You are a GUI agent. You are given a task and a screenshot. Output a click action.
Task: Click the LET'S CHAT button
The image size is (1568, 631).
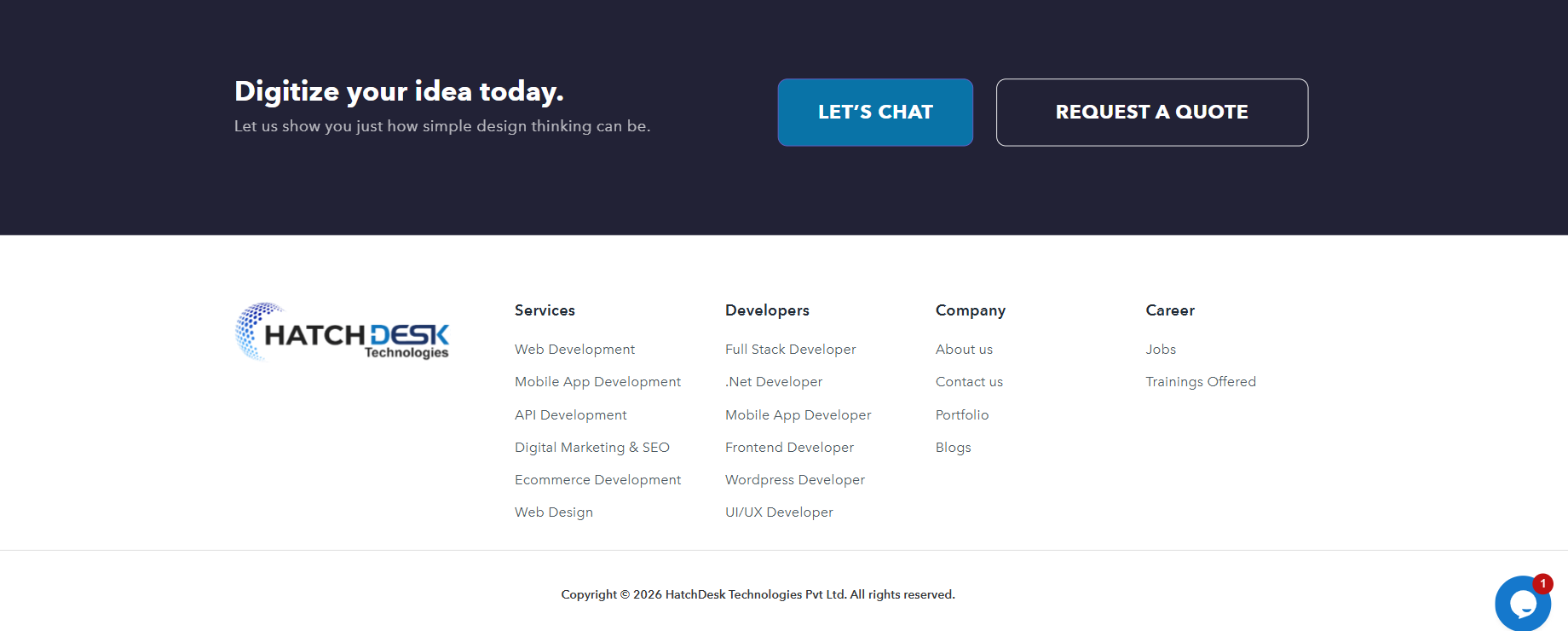(875, 113)
